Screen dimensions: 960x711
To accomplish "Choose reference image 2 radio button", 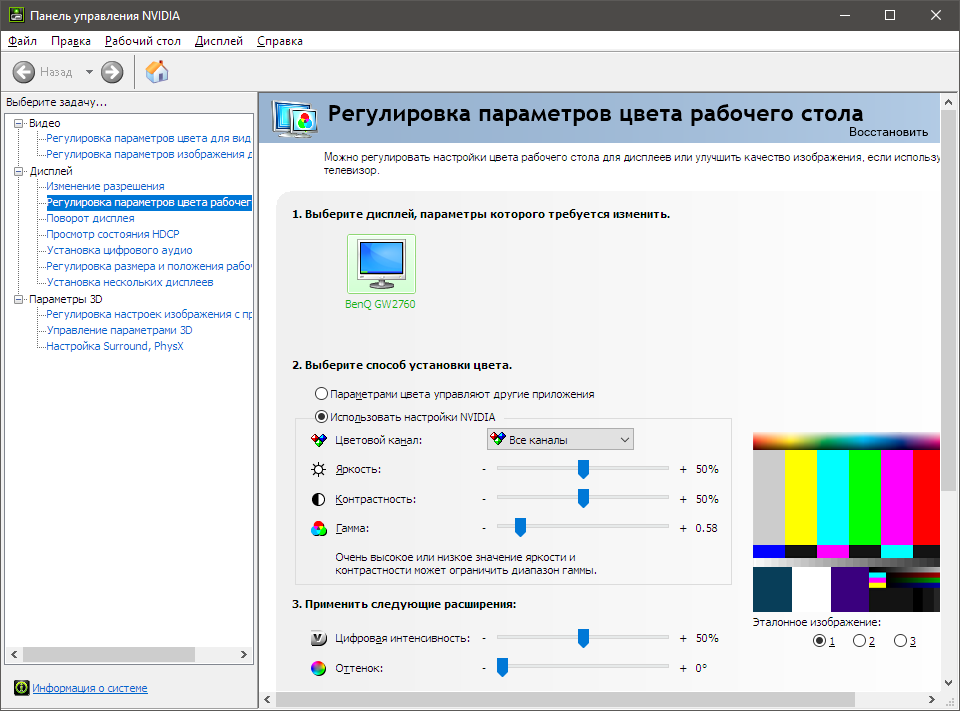I will [x=859, y=640].
